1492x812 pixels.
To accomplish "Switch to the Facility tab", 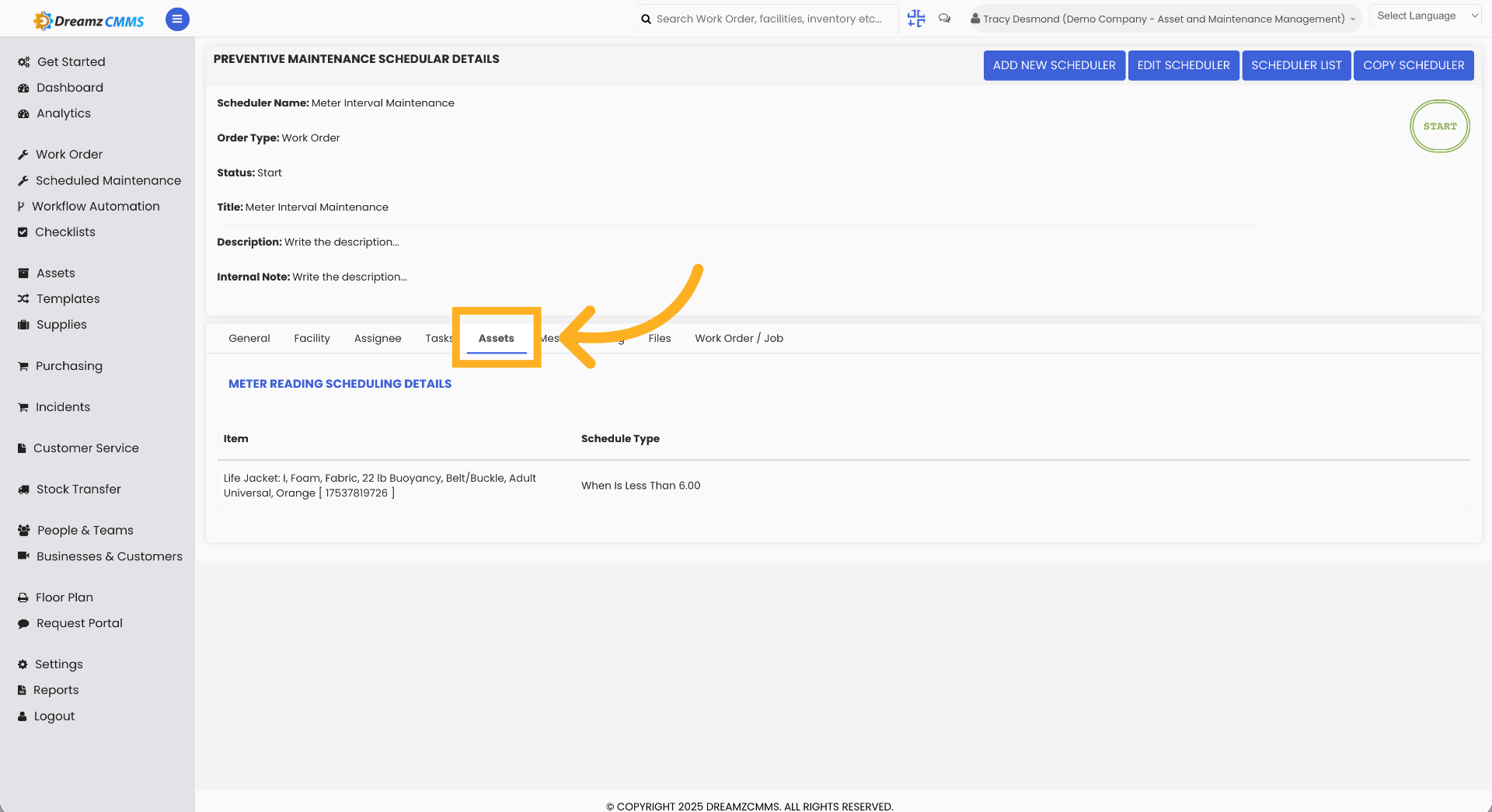I will 312,338.
